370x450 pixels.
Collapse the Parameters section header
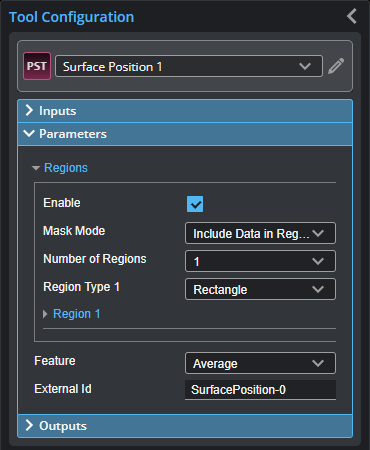tap(185, 134)
